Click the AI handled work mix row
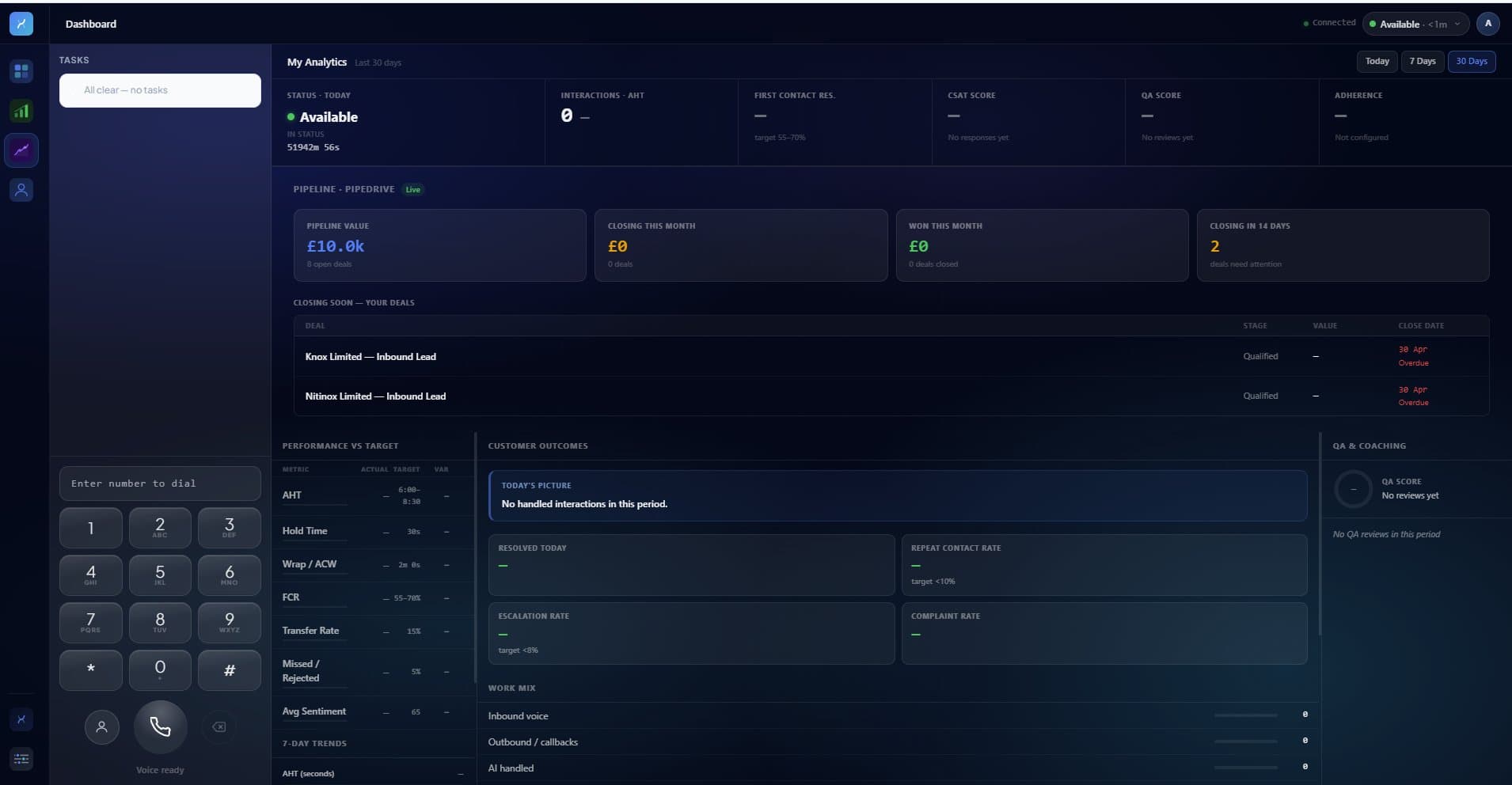The height and width of the screenshot is (785, 1512). pyautogui.click(x=898, y=768)
